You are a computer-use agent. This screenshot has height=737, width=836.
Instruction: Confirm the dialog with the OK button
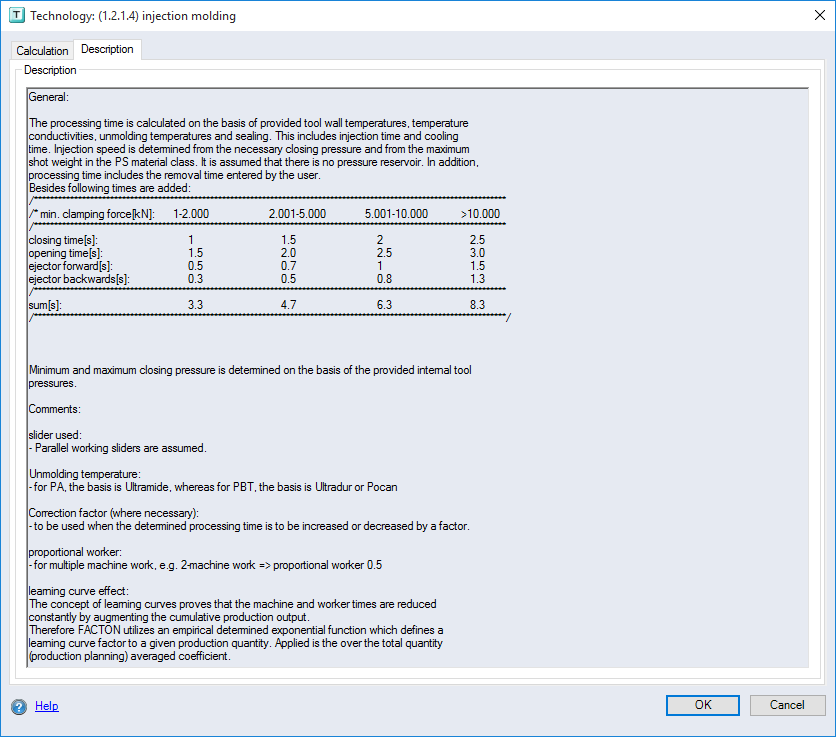(x=702, y=705)
